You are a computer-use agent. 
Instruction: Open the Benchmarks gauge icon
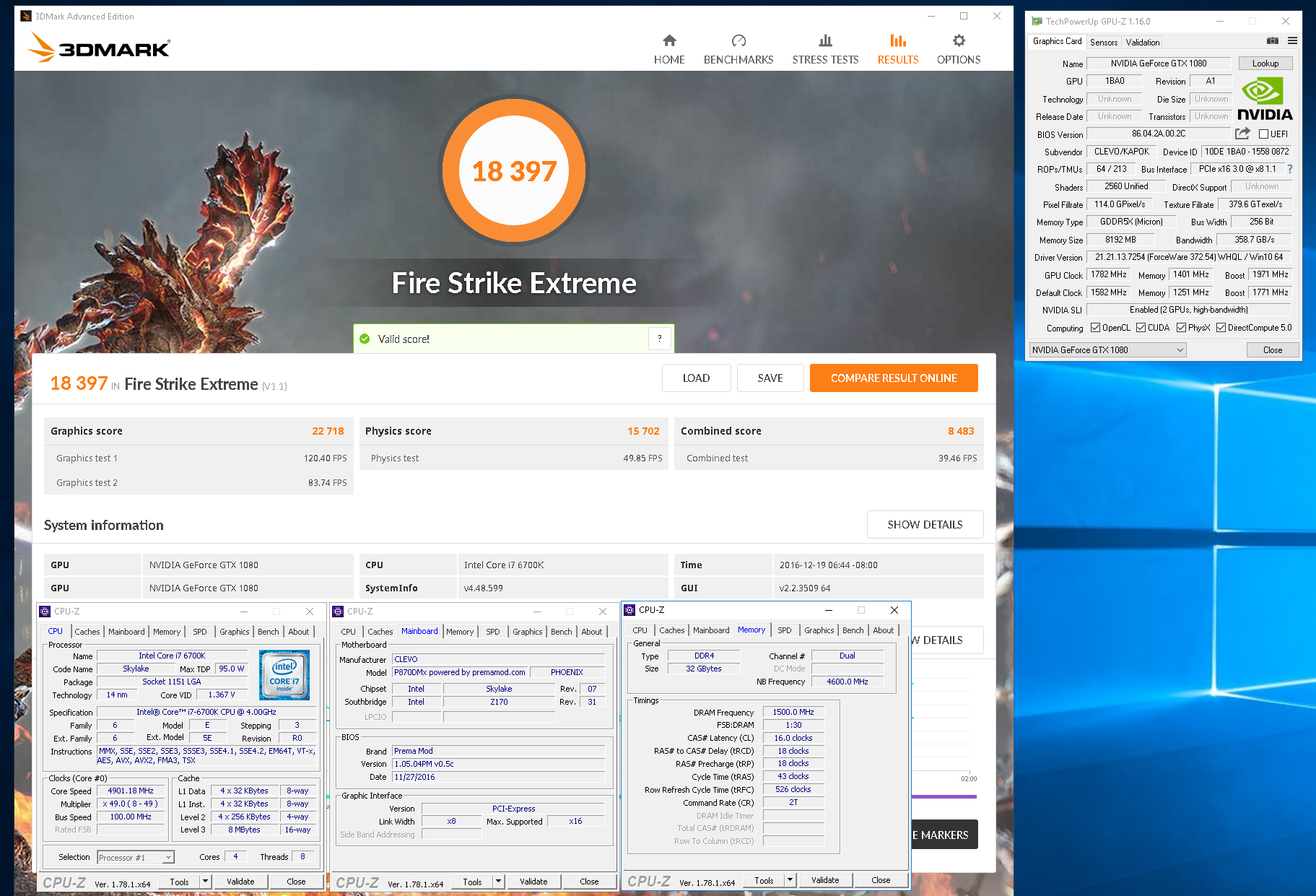pyautogui.click(x=738, y=40)
